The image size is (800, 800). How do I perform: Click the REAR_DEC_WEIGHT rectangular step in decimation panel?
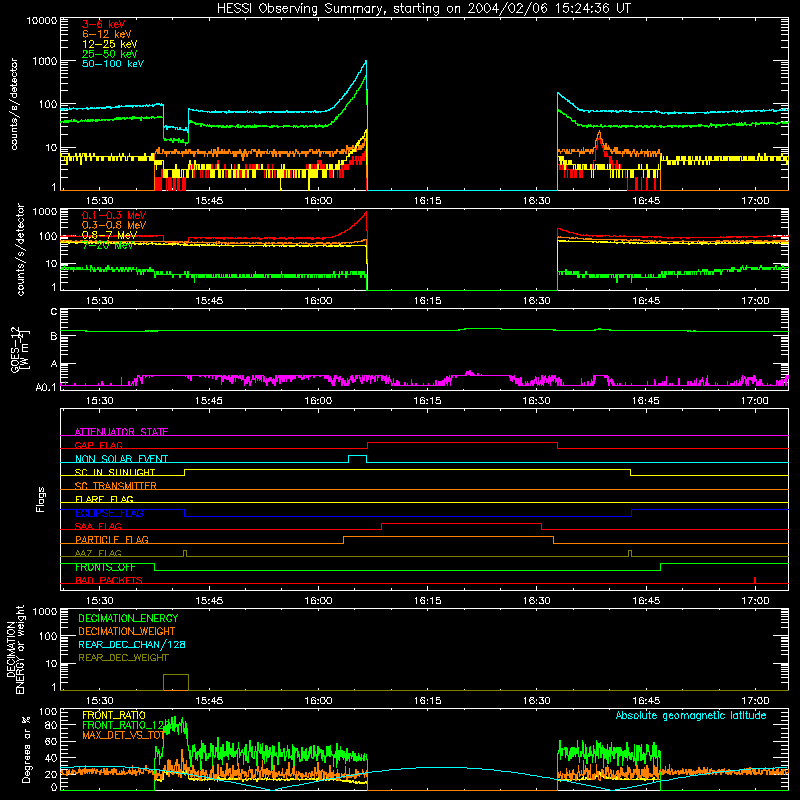176,682
